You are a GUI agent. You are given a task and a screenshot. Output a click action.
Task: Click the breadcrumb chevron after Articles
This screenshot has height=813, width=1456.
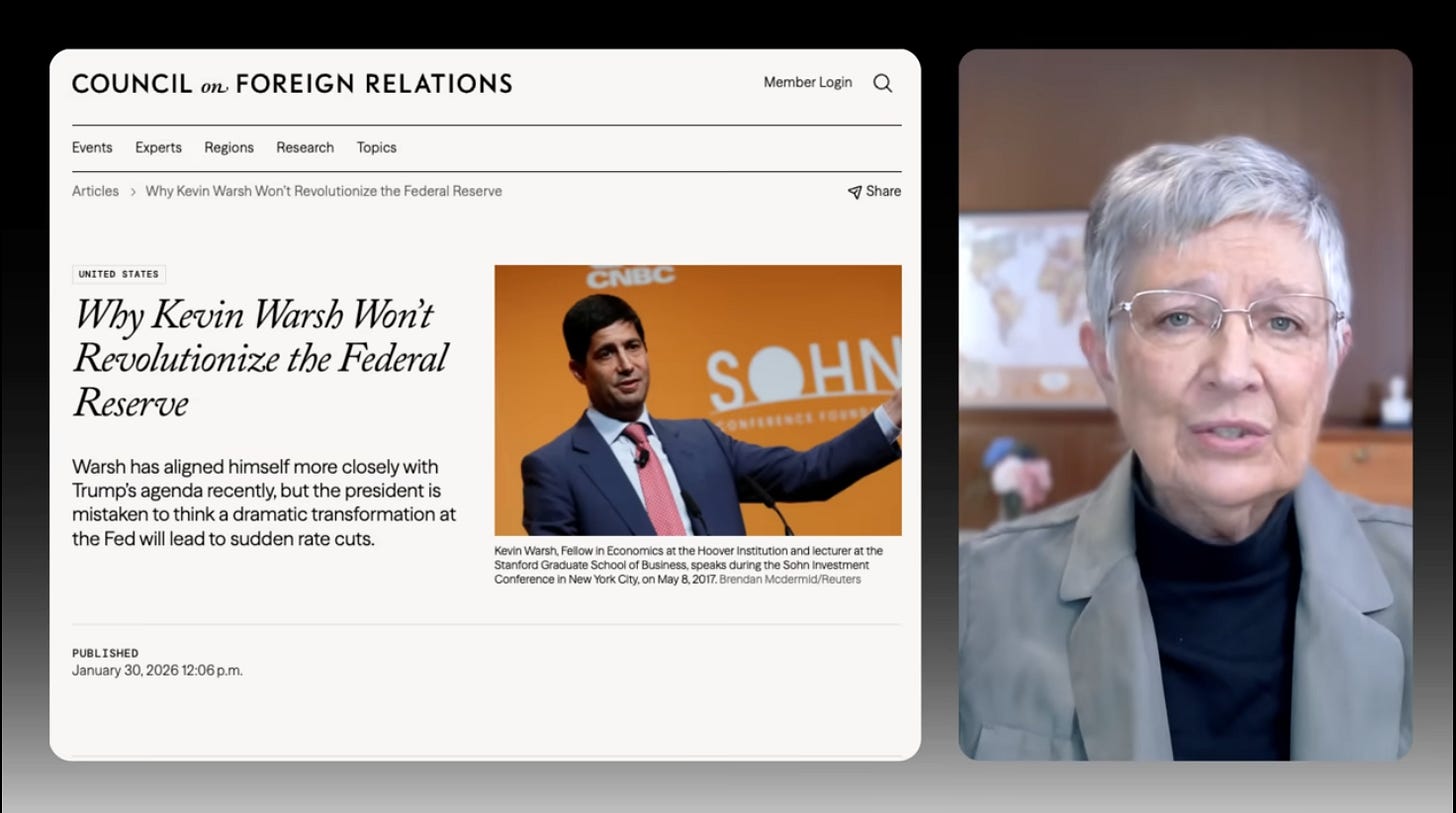[x=132, y=191]
